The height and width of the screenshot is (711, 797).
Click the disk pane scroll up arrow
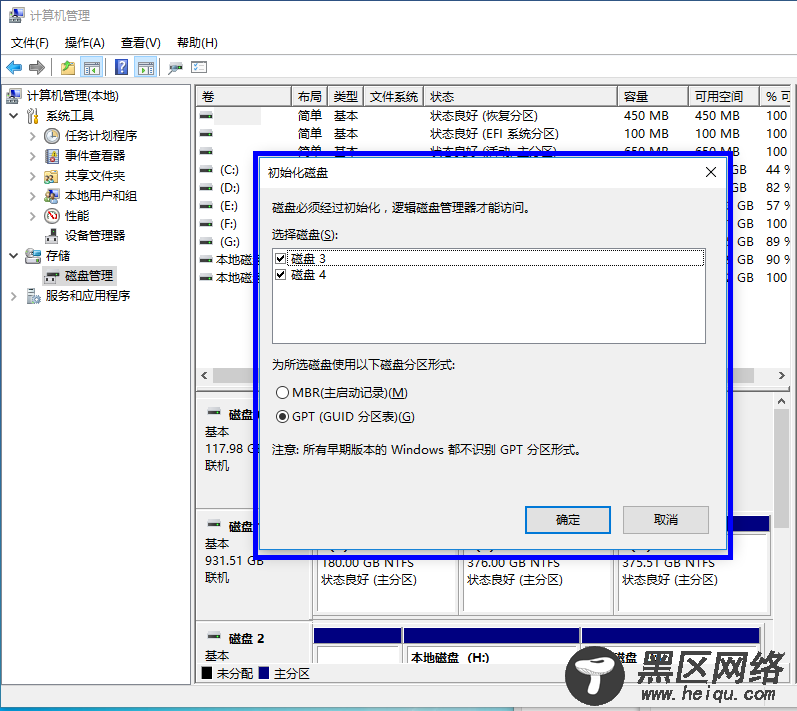(782, 401)
